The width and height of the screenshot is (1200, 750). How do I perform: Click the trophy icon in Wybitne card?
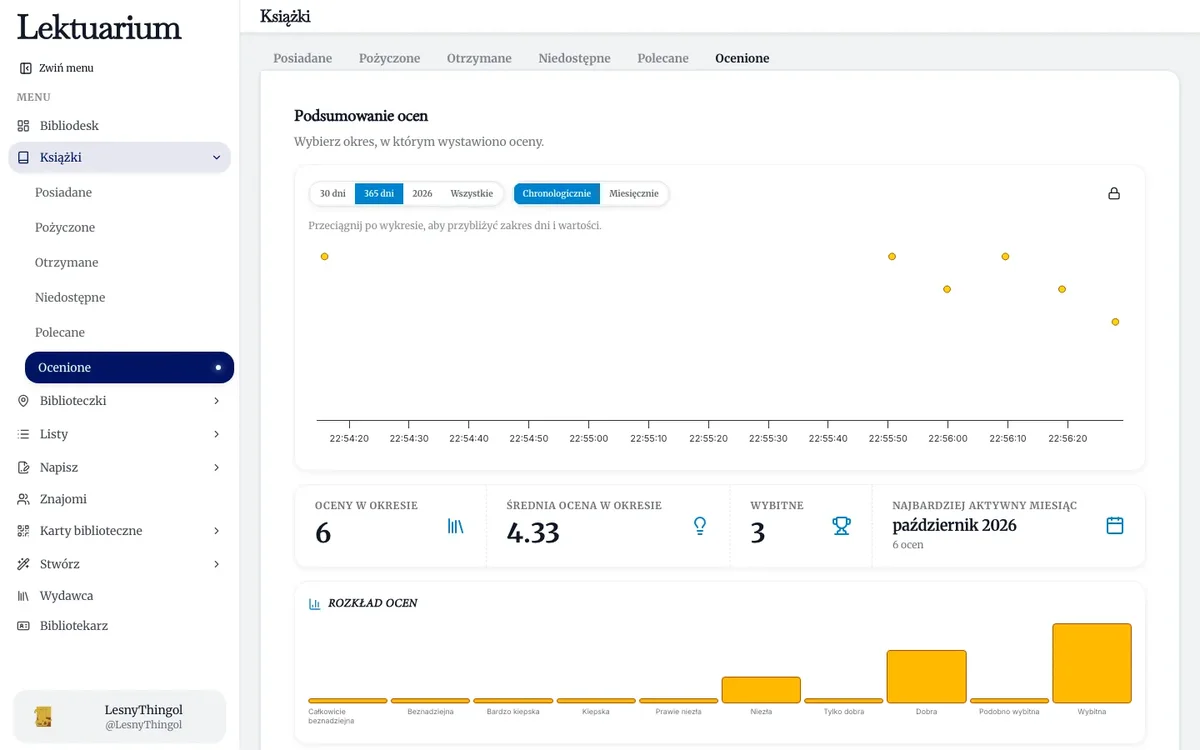click(x=842, y=526)
